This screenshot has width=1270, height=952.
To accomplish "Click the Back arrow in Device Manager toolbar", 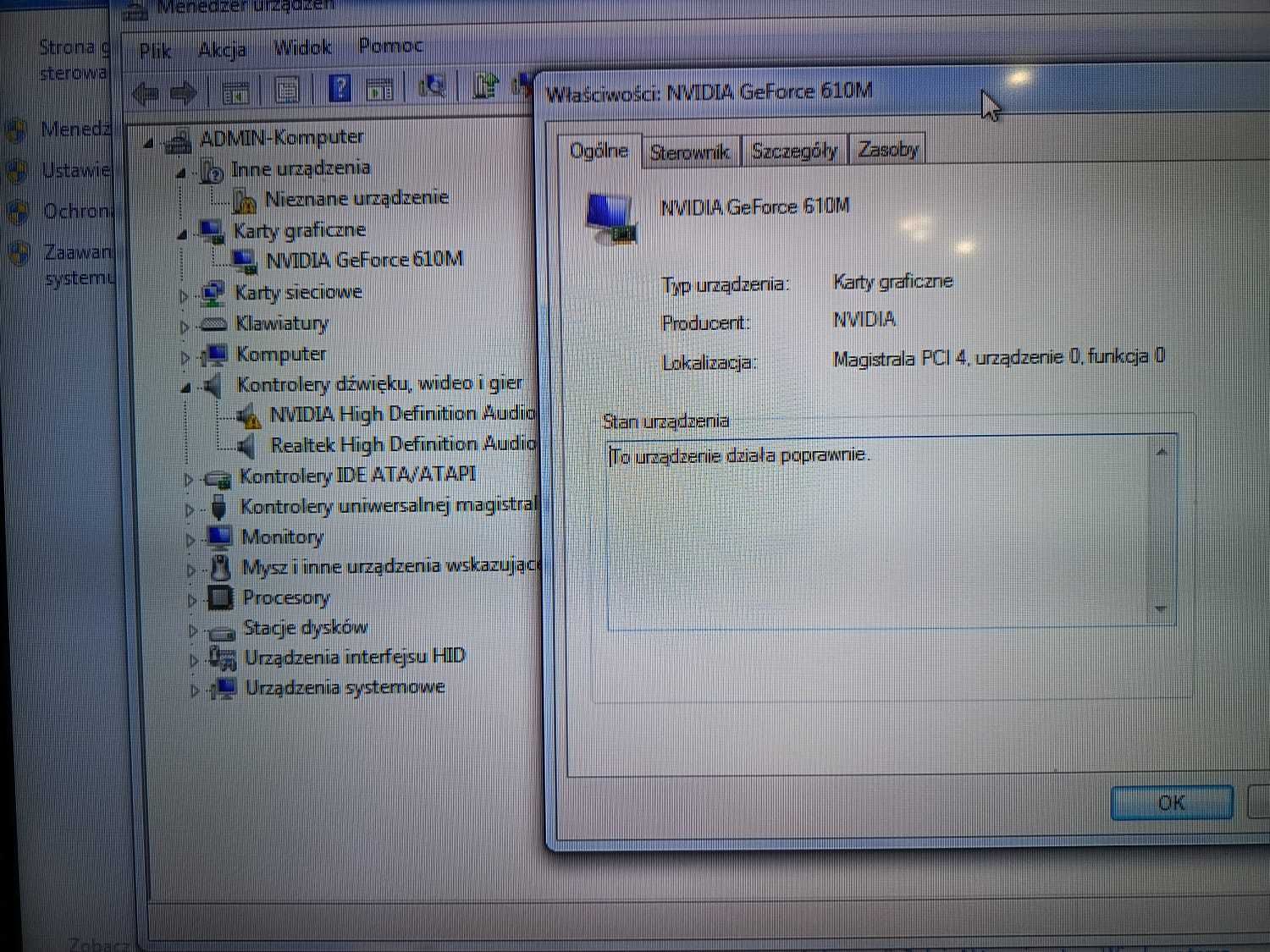I will [146, 92].
